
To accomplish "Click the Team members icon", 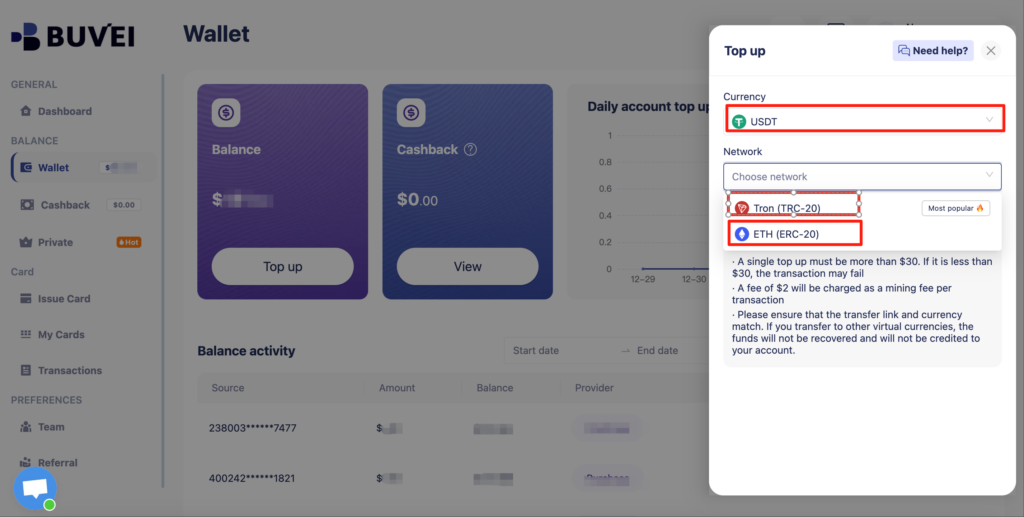I will (27, 427).
